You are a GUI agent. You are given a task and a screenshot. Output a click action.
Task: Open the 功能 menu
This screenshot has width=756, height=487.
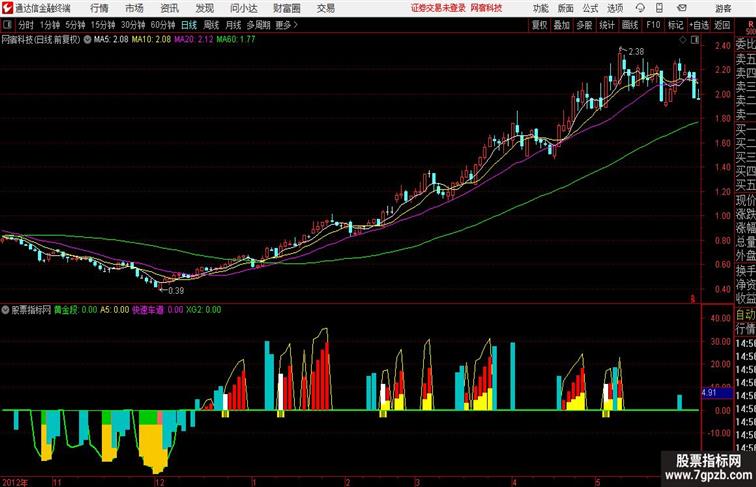540,8
